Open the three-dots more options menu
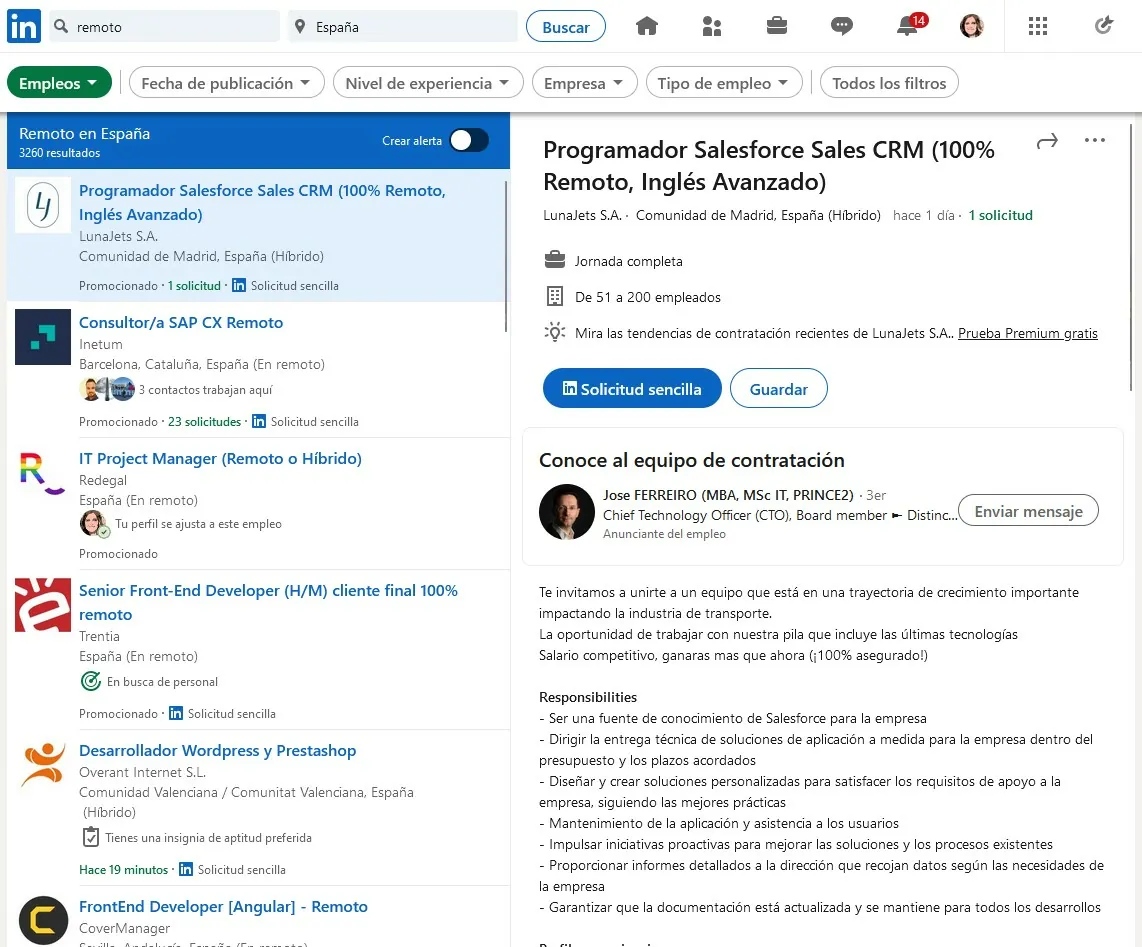The height and width of the screenshot is (947, 1142). click(x=1095, y=140)
